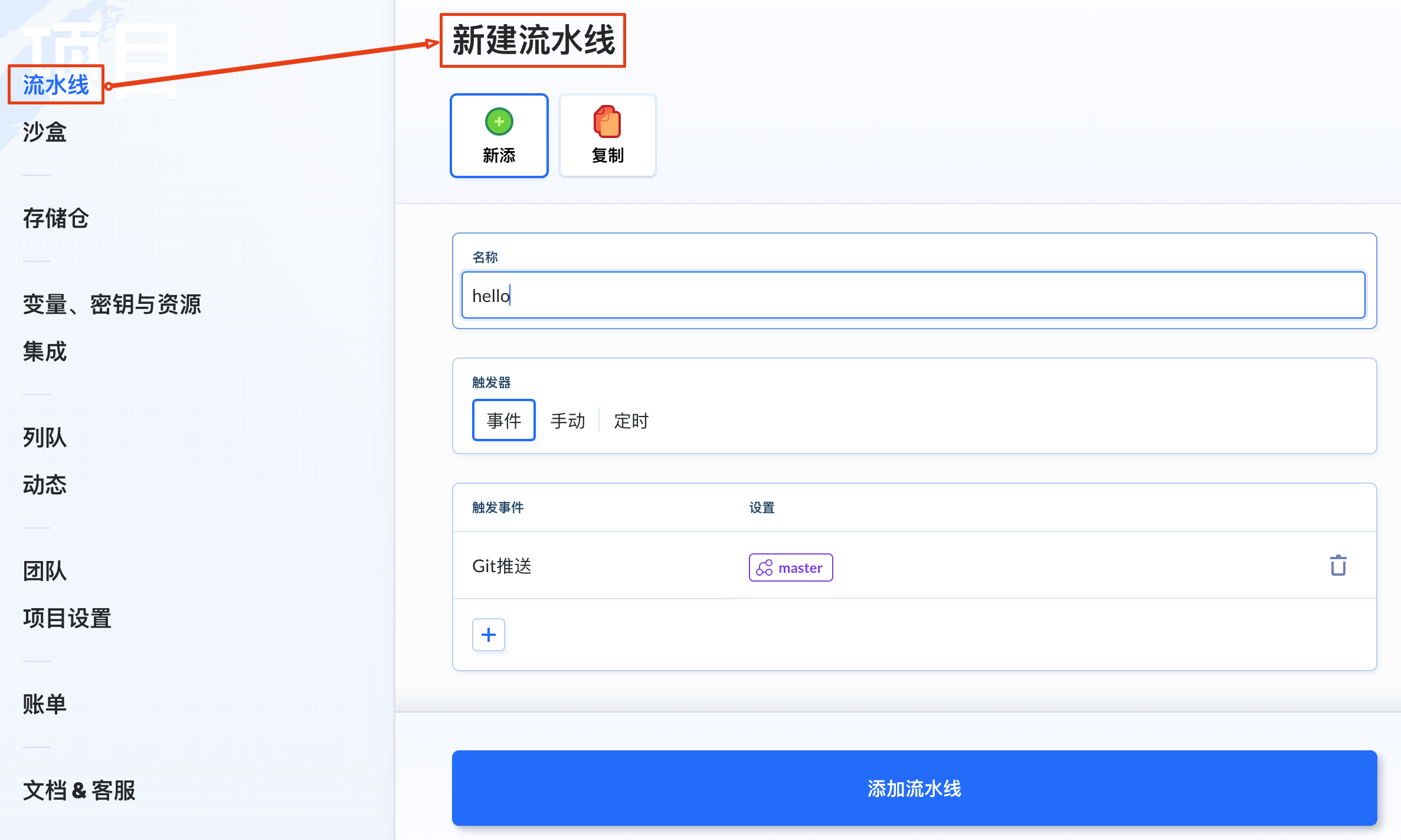Open 集成 in the sidebar

[x=45, y=352]
